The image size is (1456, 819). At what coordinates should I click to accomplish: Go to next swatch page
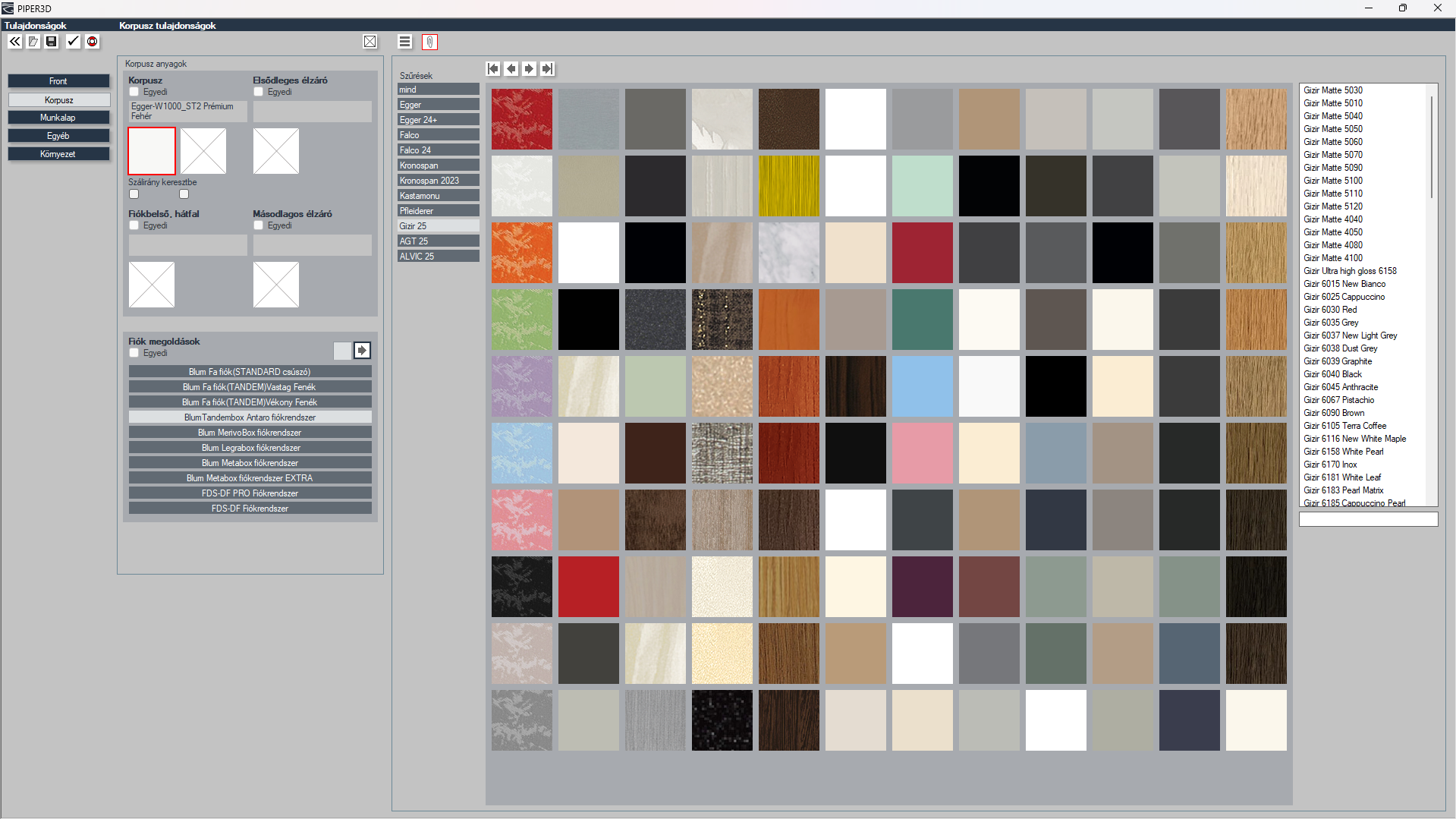(x=530, y=69)
